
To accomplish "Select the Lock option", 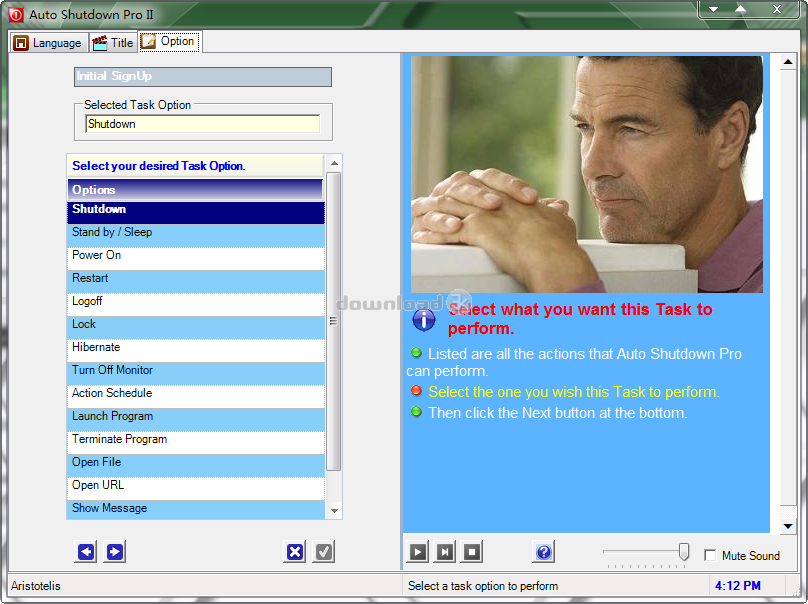I will click(x=196, y=327).
